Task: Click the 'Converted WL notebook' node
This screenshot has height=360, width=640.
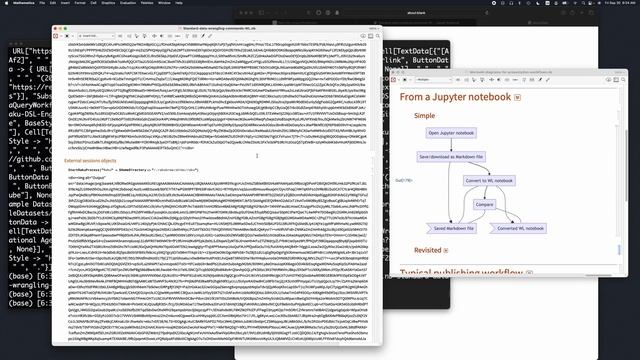Action: [x=518, y=228]
